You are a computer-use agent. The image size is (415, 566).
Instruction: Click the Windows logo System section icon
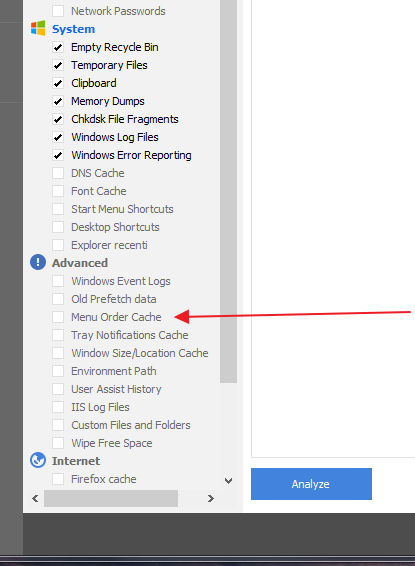(x=38, y=28)
